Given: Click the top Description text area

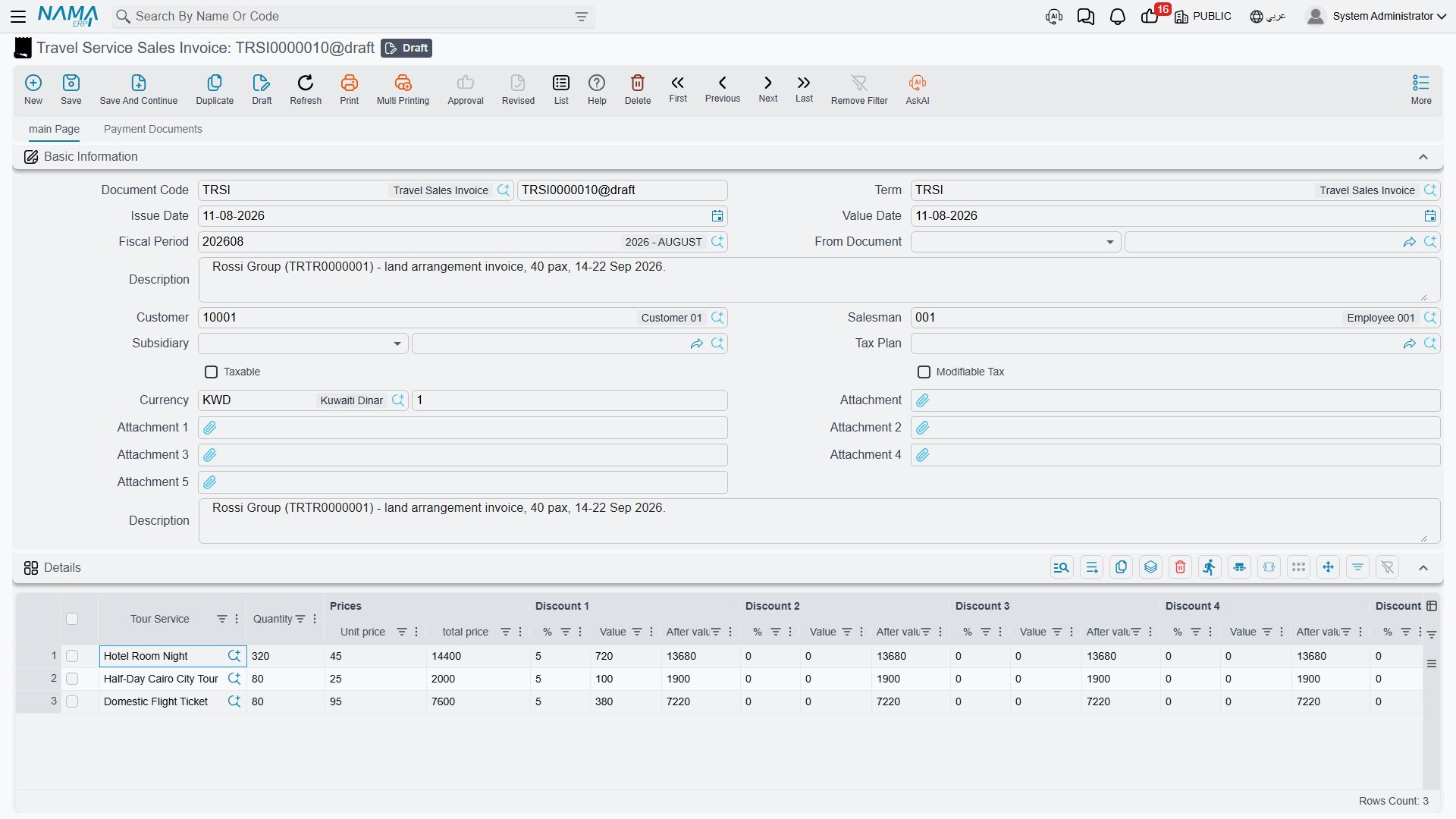Looking at the screenshot, I should (x=819, y=280).
